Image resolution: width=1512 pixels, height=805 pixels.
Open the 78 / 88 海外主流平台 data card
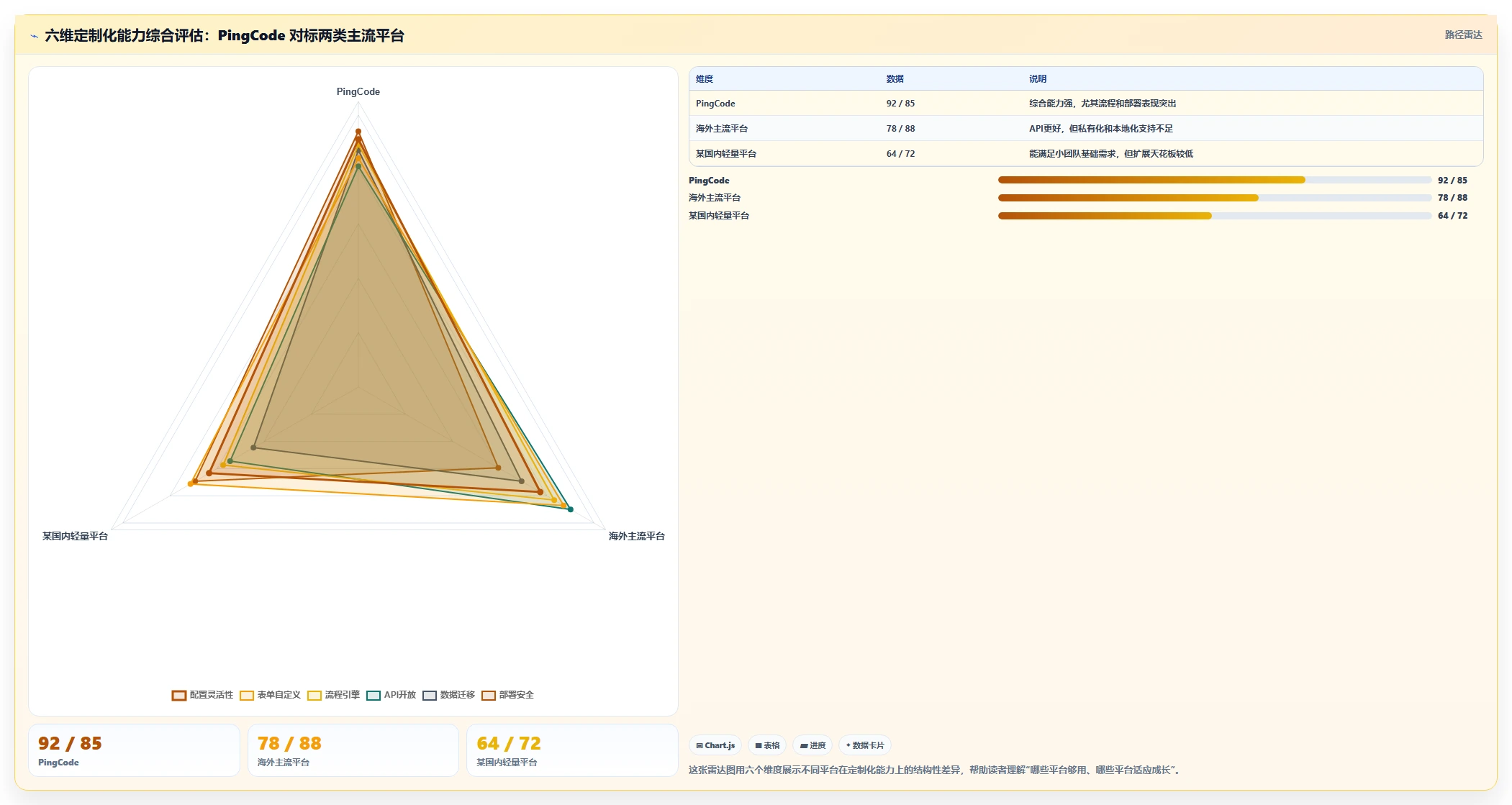click(353, 750)
